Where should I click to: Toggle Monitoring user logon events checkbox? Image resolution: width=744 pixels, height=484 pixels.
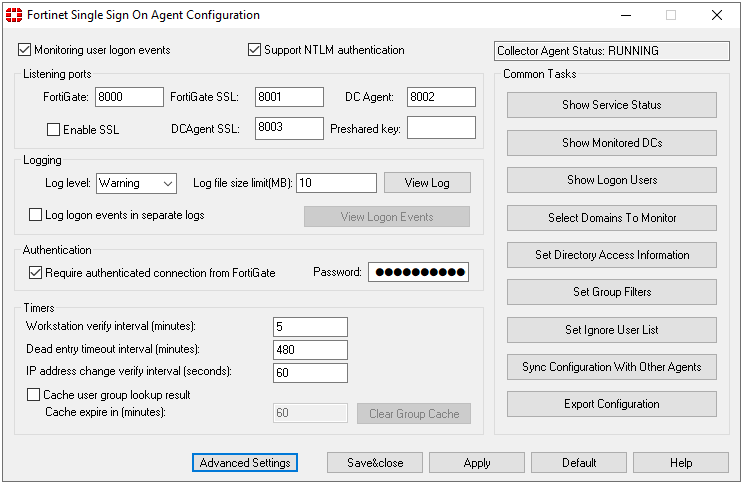[25, 50]
